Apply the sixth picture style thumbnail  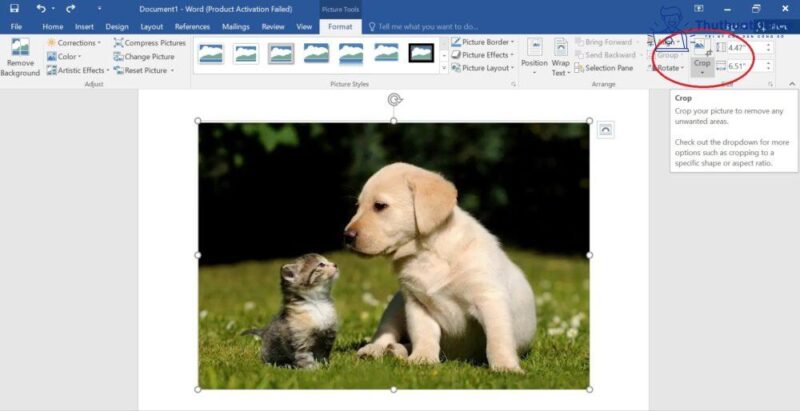pyautogui.click(x=386, y=53)
